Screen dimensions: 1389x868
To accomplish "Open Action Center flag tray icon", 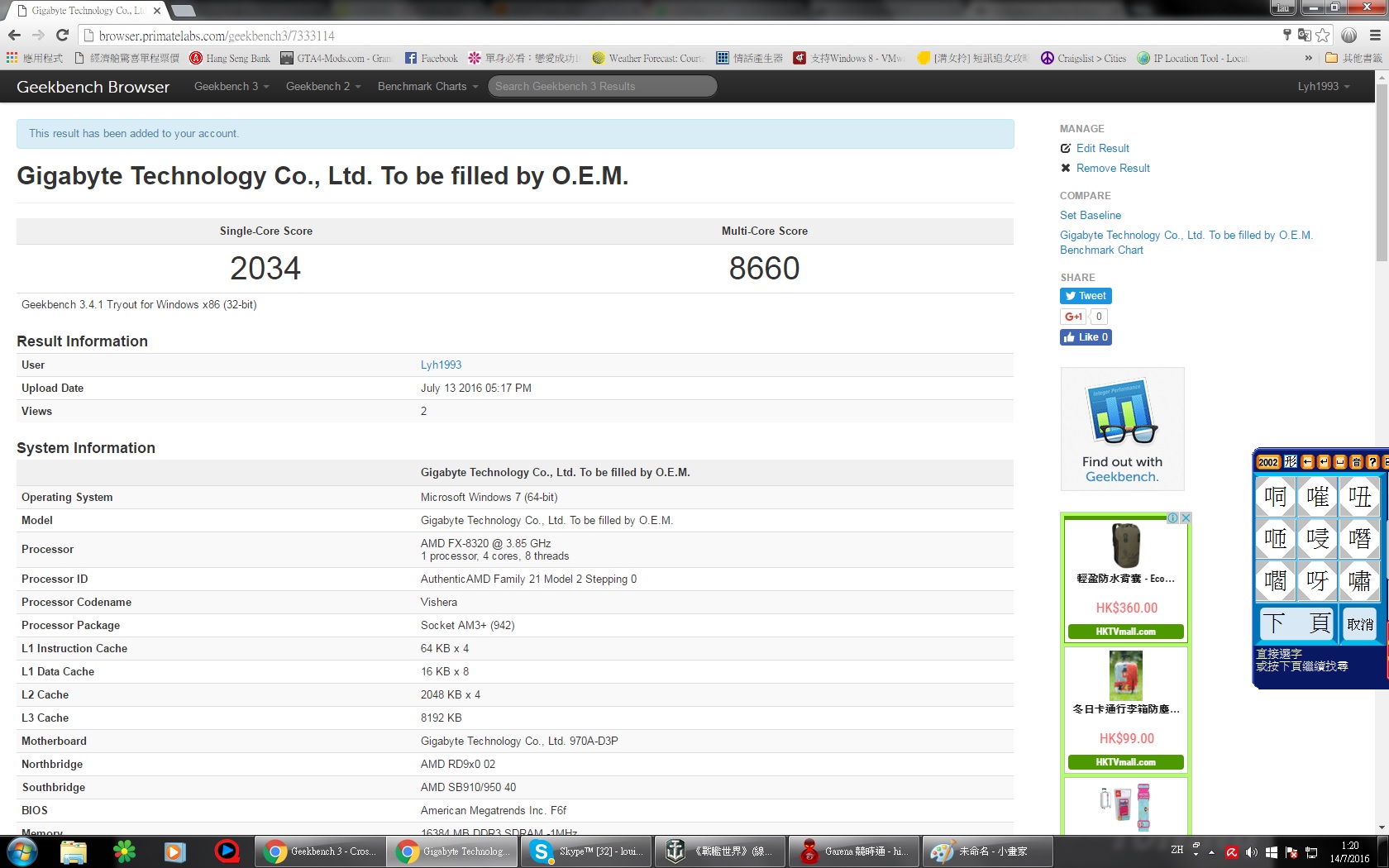I will tap(1291, 852).
